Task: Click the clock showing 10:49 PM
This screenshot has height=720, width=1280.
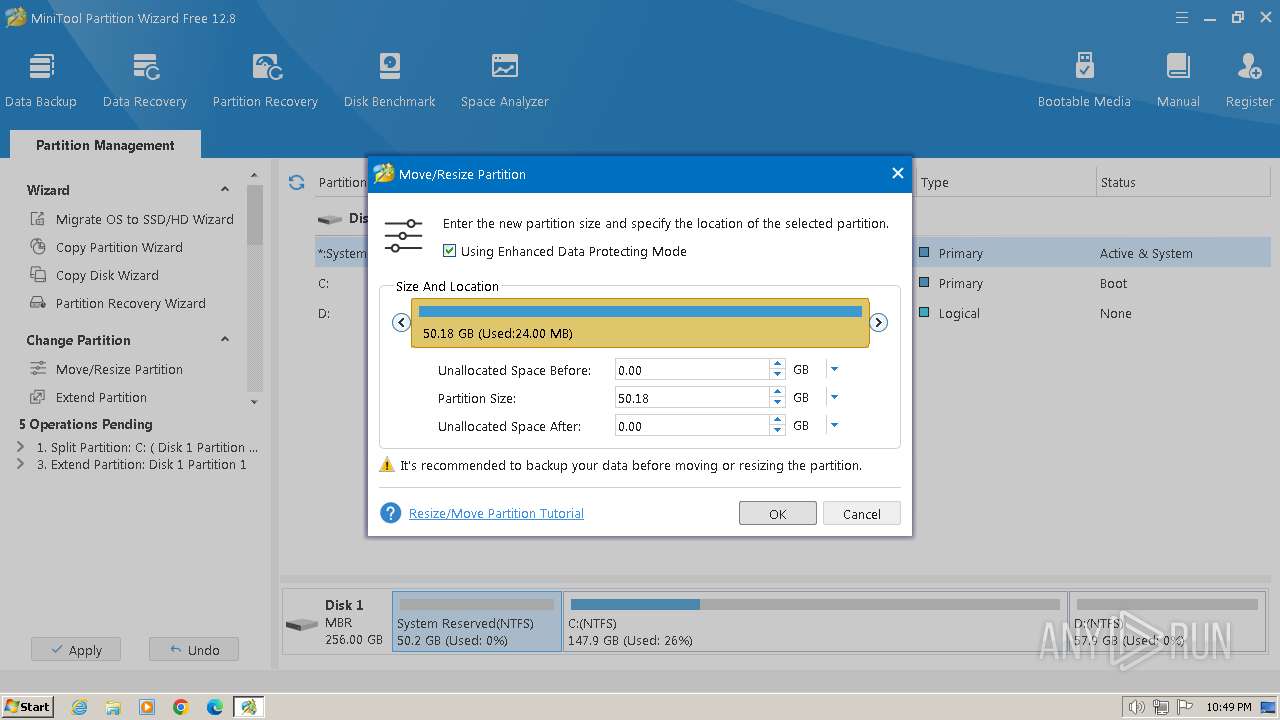Action: coord(1229,707)
